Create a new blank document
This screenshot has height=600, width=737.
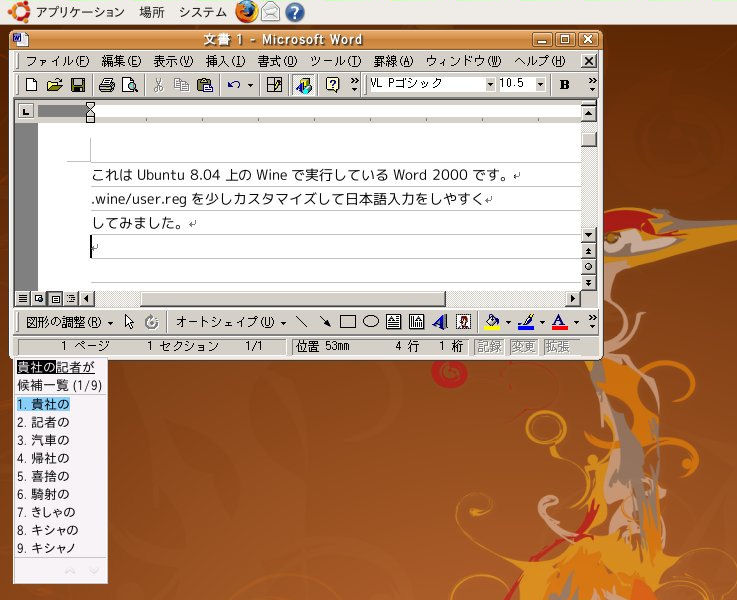click(x=31, y=85)
